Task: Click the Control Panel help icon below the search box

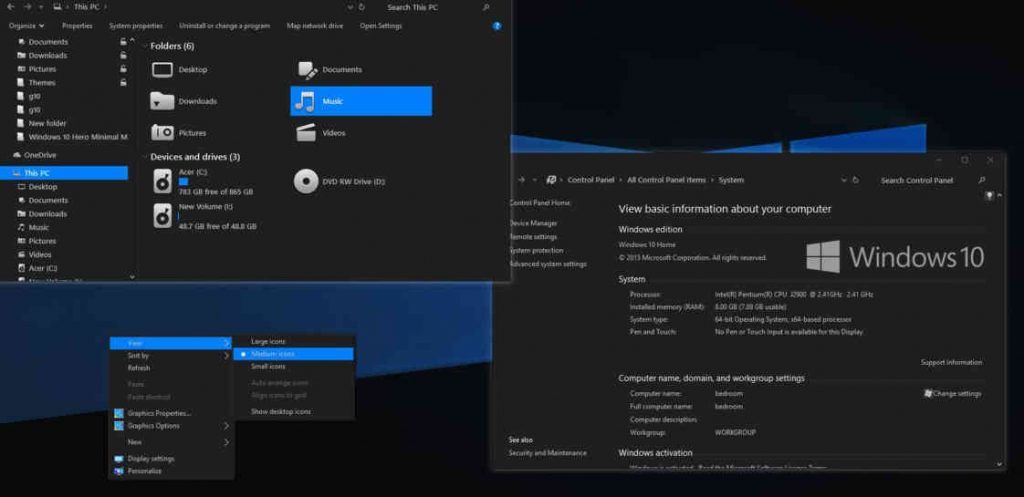Action: tap(989, 195)
